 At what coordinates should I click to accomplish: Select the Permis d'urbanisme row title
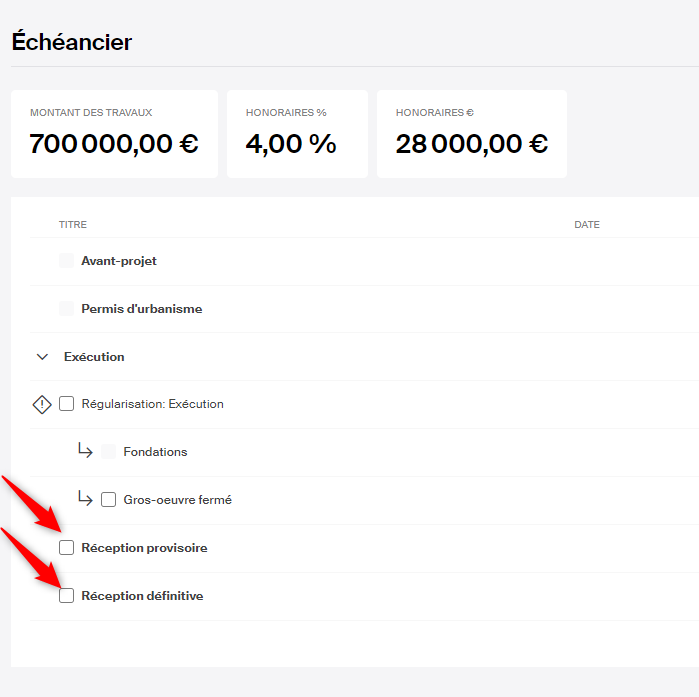(x=141, y=309)
